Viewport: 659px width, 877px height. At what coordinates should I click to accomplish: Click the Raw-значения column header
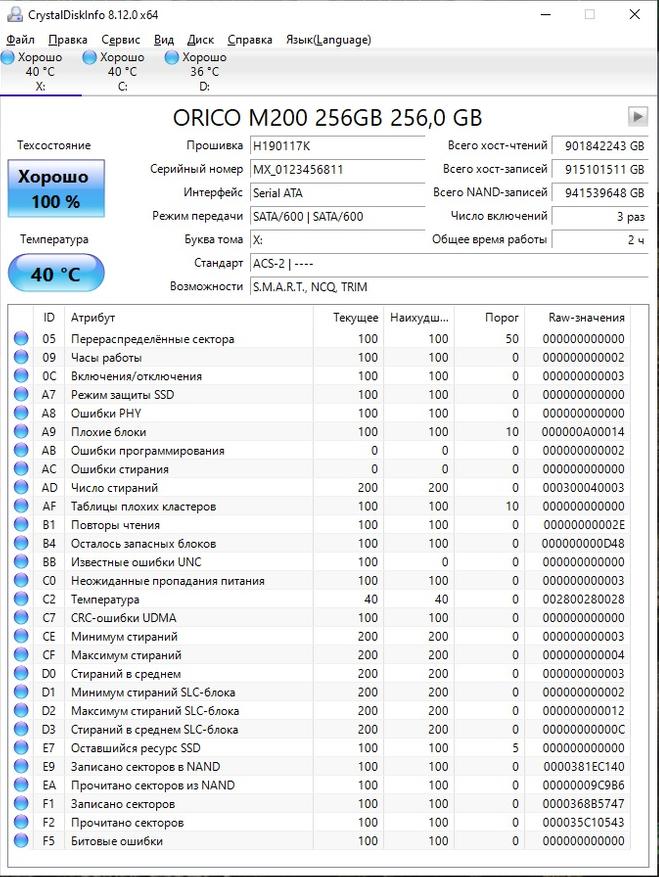[586, 317]
